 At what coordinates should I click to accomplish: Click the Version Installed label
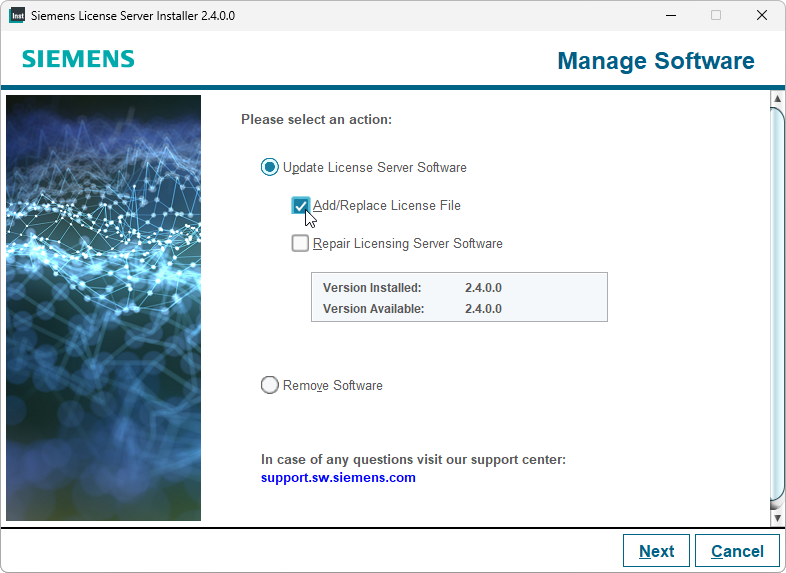(x=372, y=288)
